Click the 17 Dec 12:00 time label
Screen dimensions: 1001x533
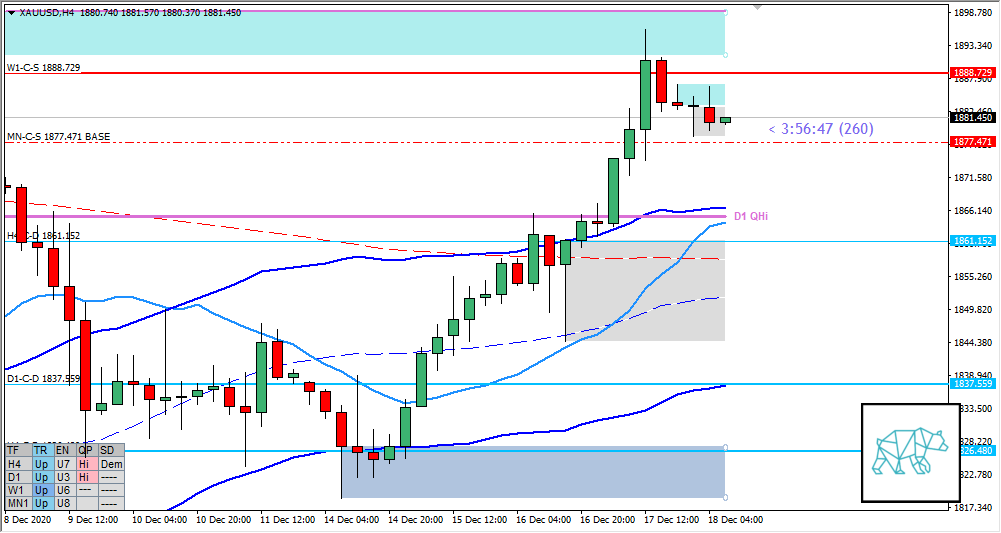tap(672, 520)
